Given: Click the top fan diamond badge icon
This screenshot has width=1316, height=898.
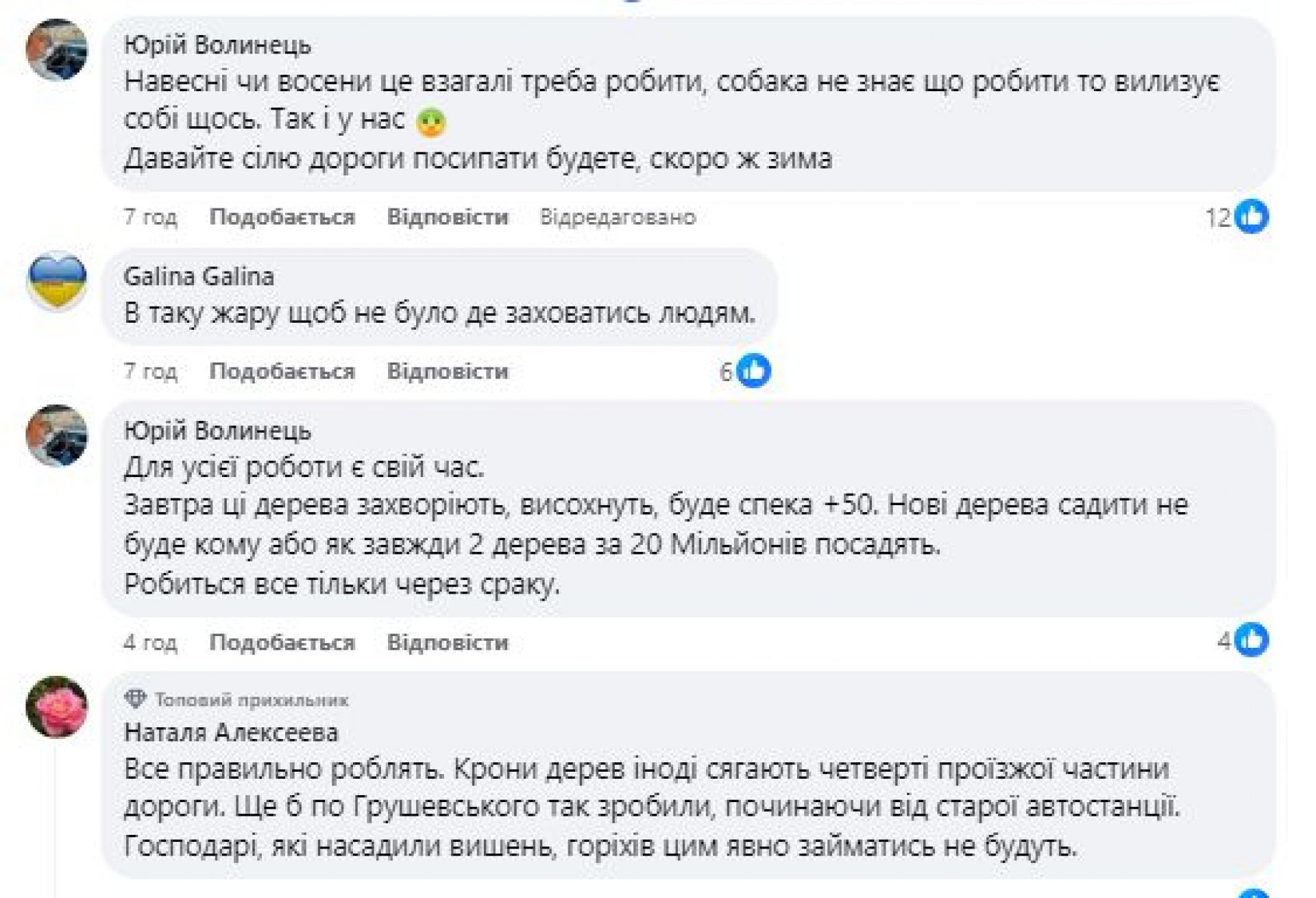Looking at the screenshot, I should (x=135, y=699).
